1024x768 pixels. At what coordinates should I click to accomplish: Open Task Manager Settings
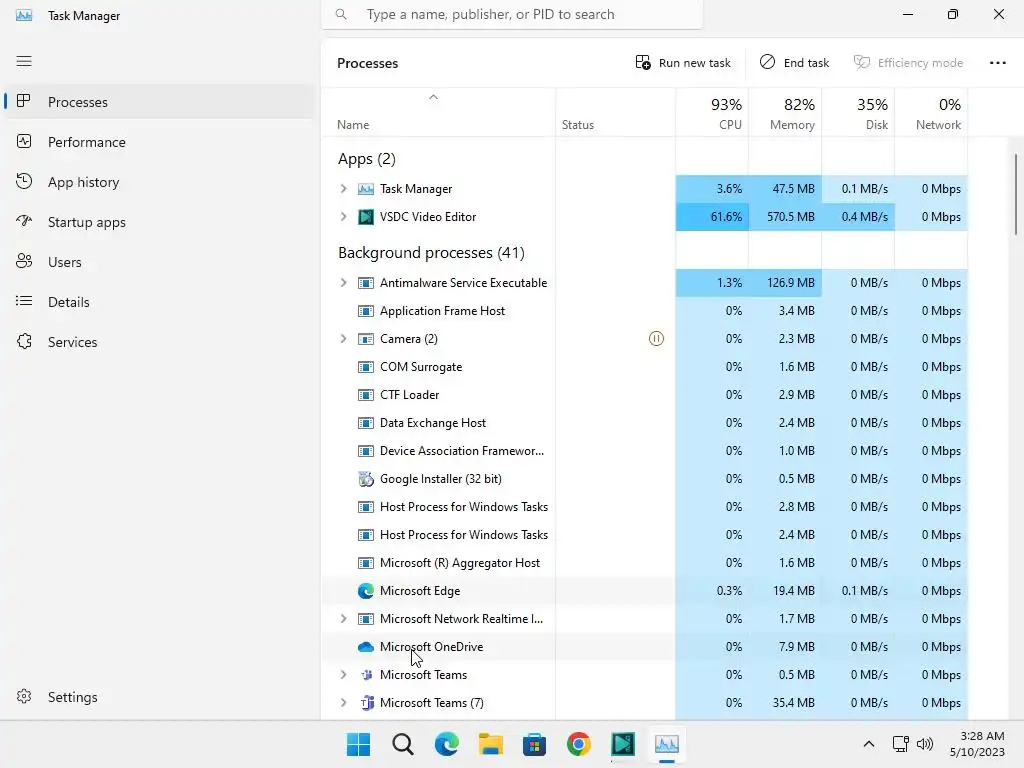(160, 697)
